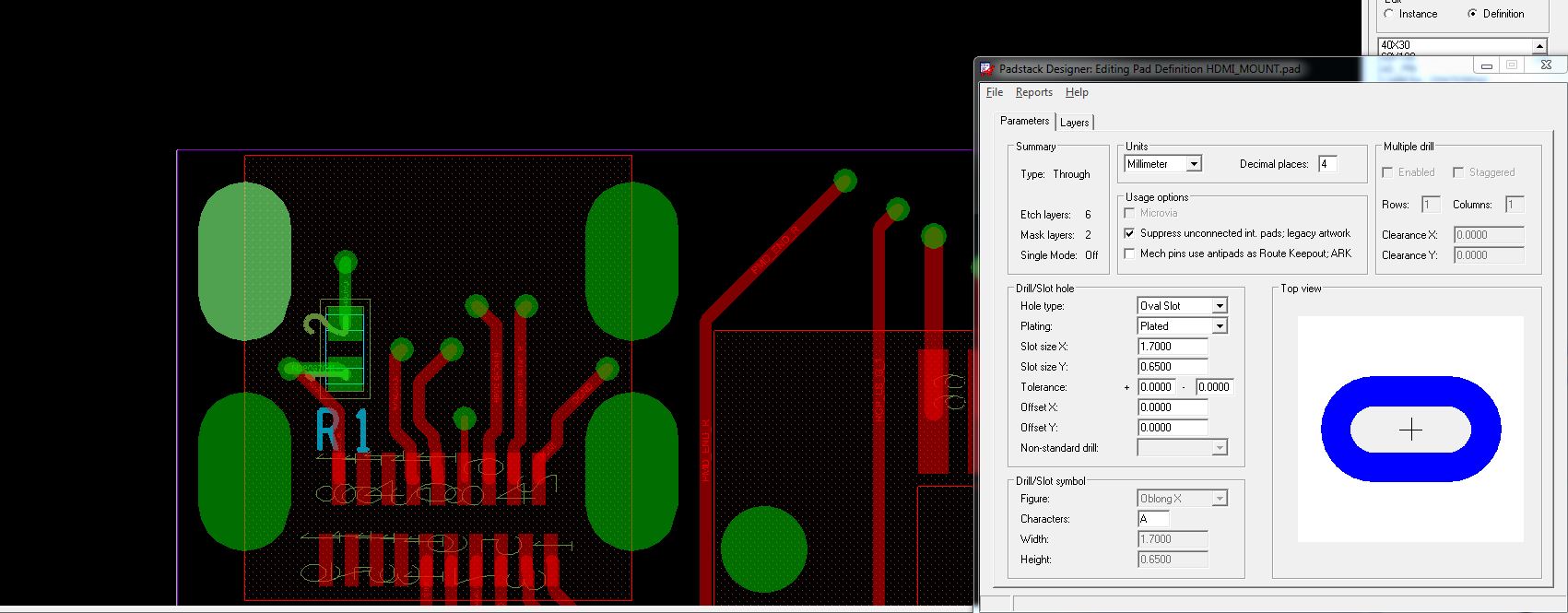
Task: Expand the Hole type dropdown
Action: (x=1219, y=306)
